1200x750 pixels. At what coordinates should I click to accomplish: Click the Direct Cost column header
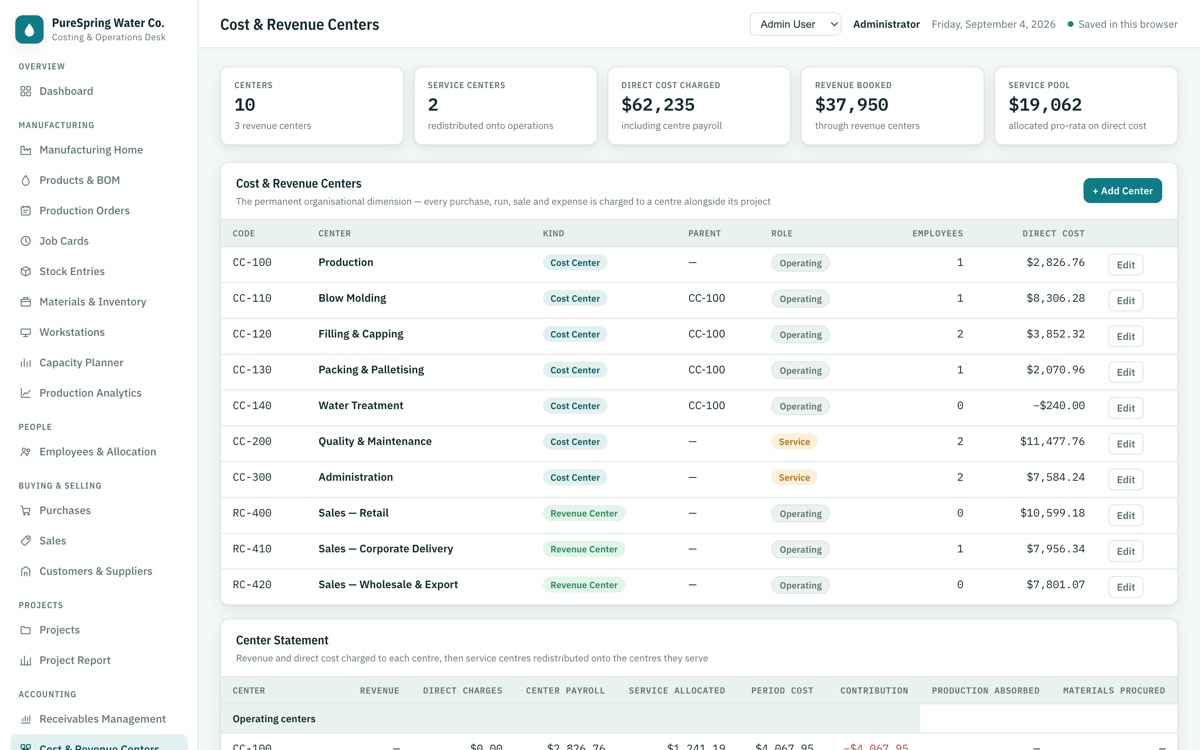pyautogui.click(x=1053, y=234)
